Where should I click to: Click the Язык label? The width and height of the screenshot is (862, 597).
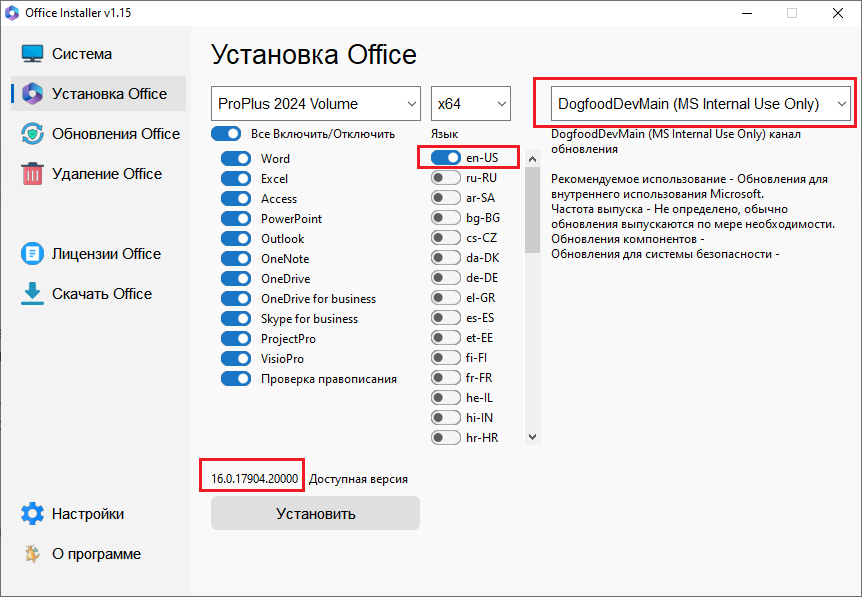coord(445,134)
